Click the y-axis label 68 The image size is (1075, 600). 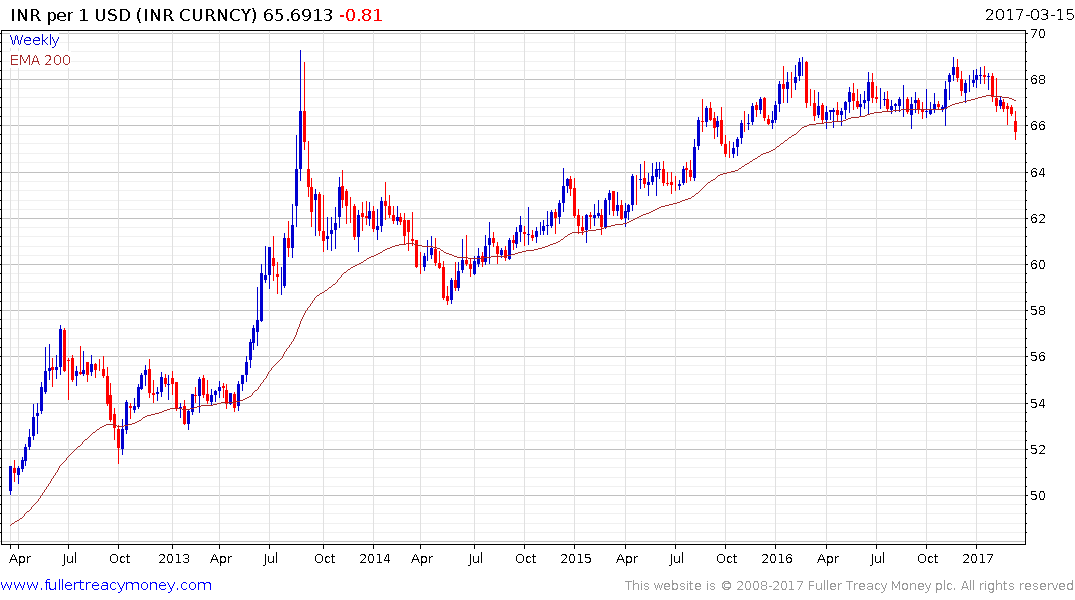1037,80
